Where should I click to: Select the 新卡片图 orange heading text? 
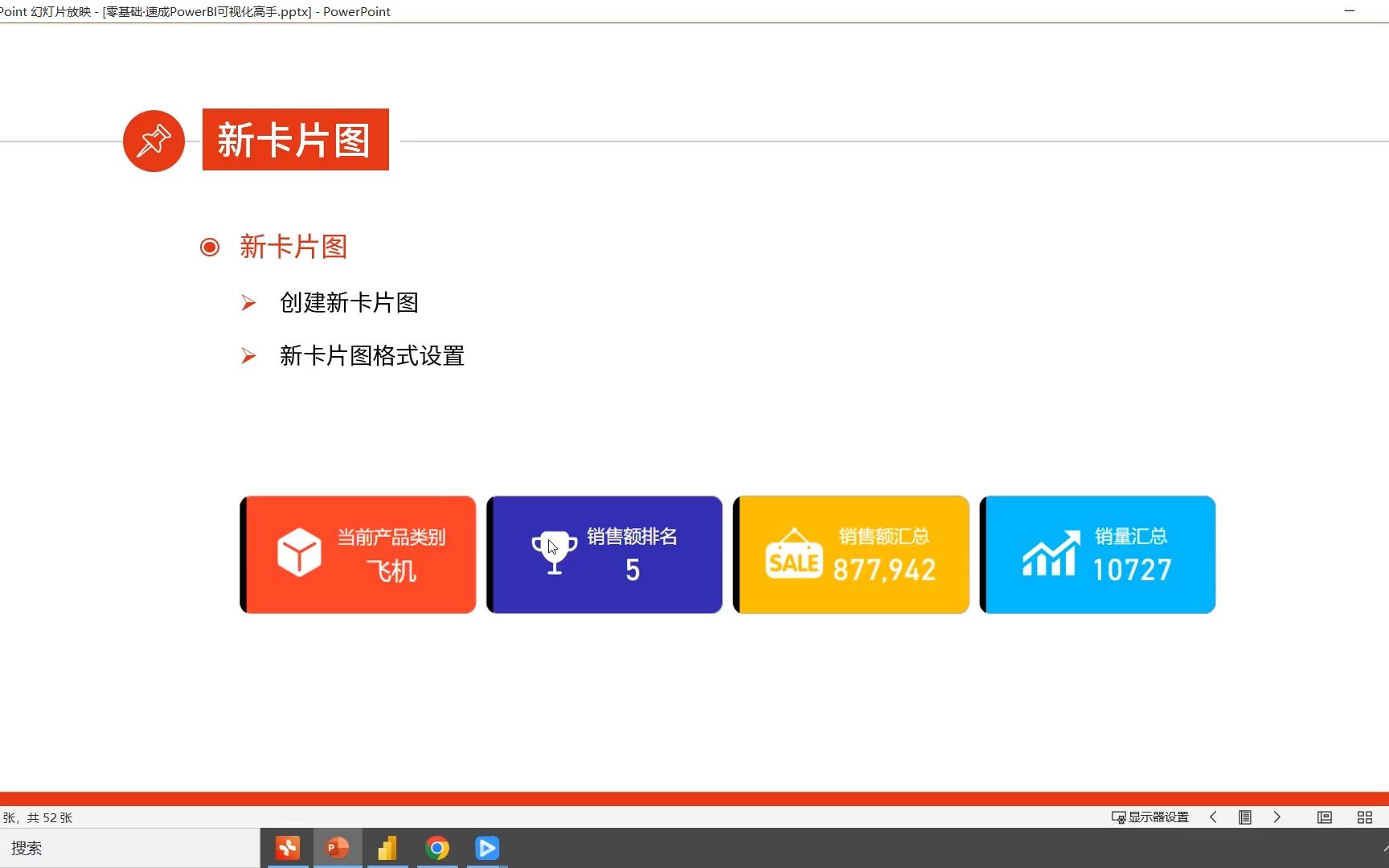tap(293, 247)
